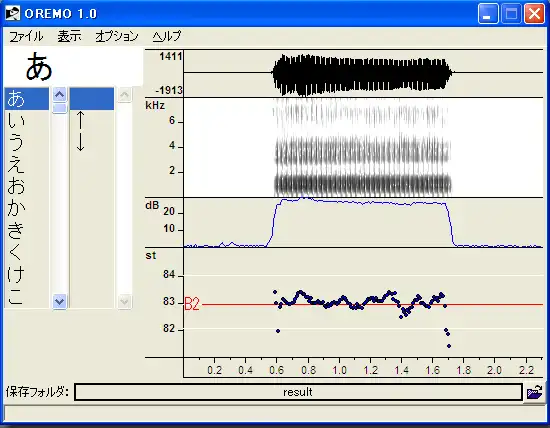Select い in the kana list
The height and width of the screenshot is (428, 550).
[x=27, y=120]
